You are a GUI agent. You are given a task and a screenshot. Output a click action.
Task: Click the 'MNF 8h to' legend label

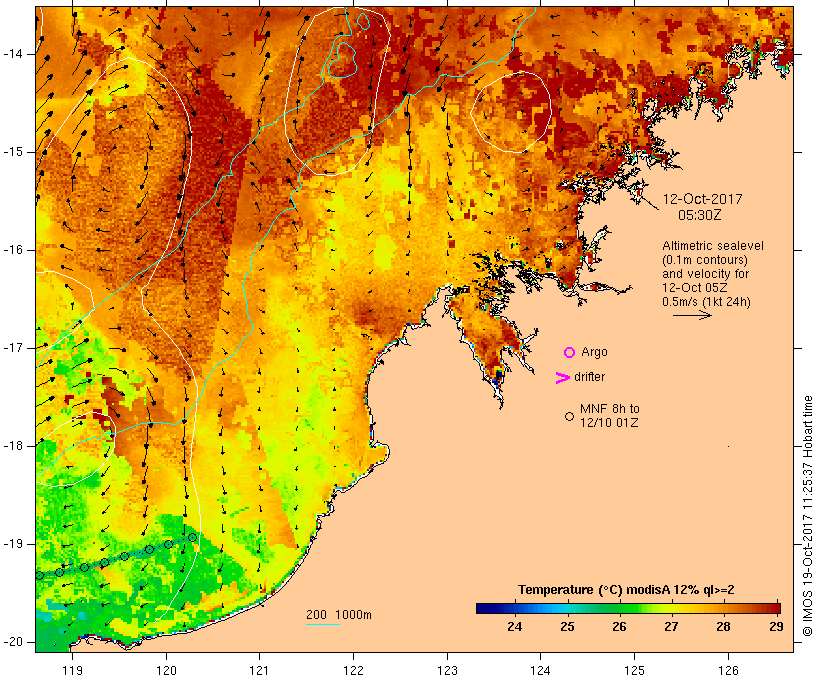click(x=610, y=409)
